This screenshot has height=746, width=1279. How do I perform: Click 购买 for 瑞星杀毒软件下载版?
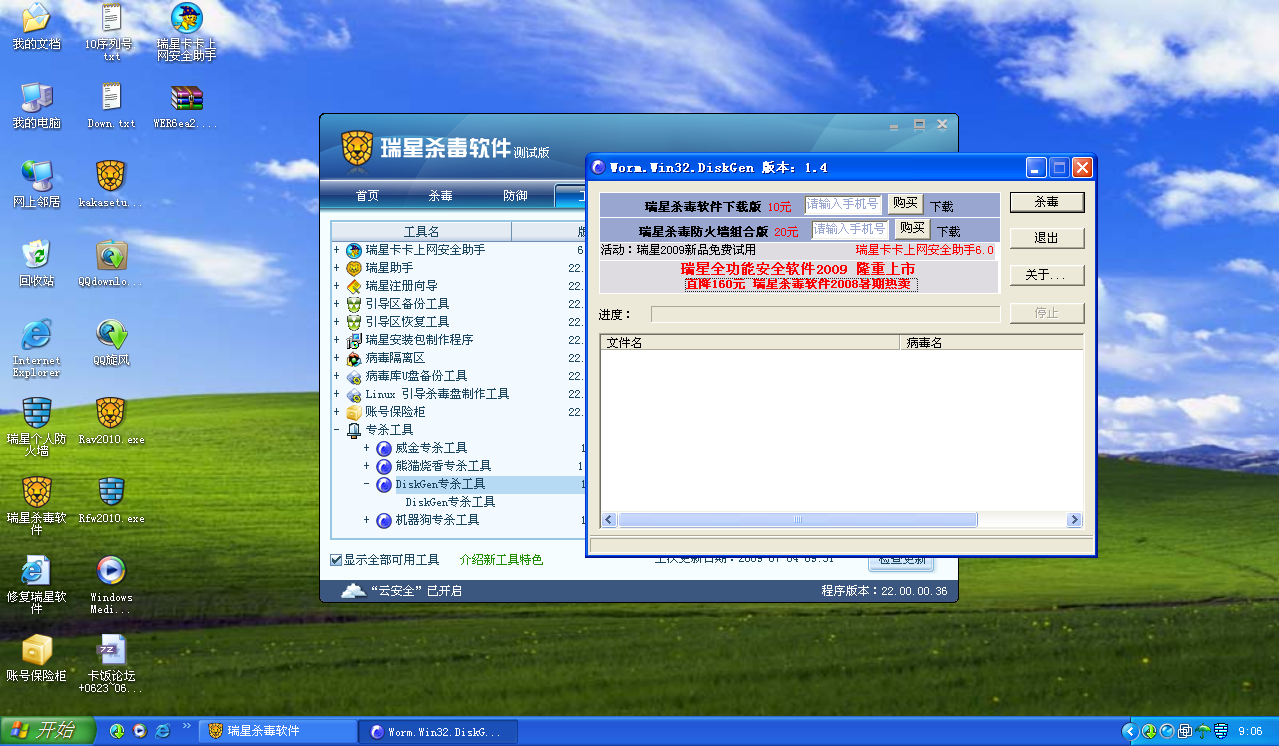tap(906, 204)
